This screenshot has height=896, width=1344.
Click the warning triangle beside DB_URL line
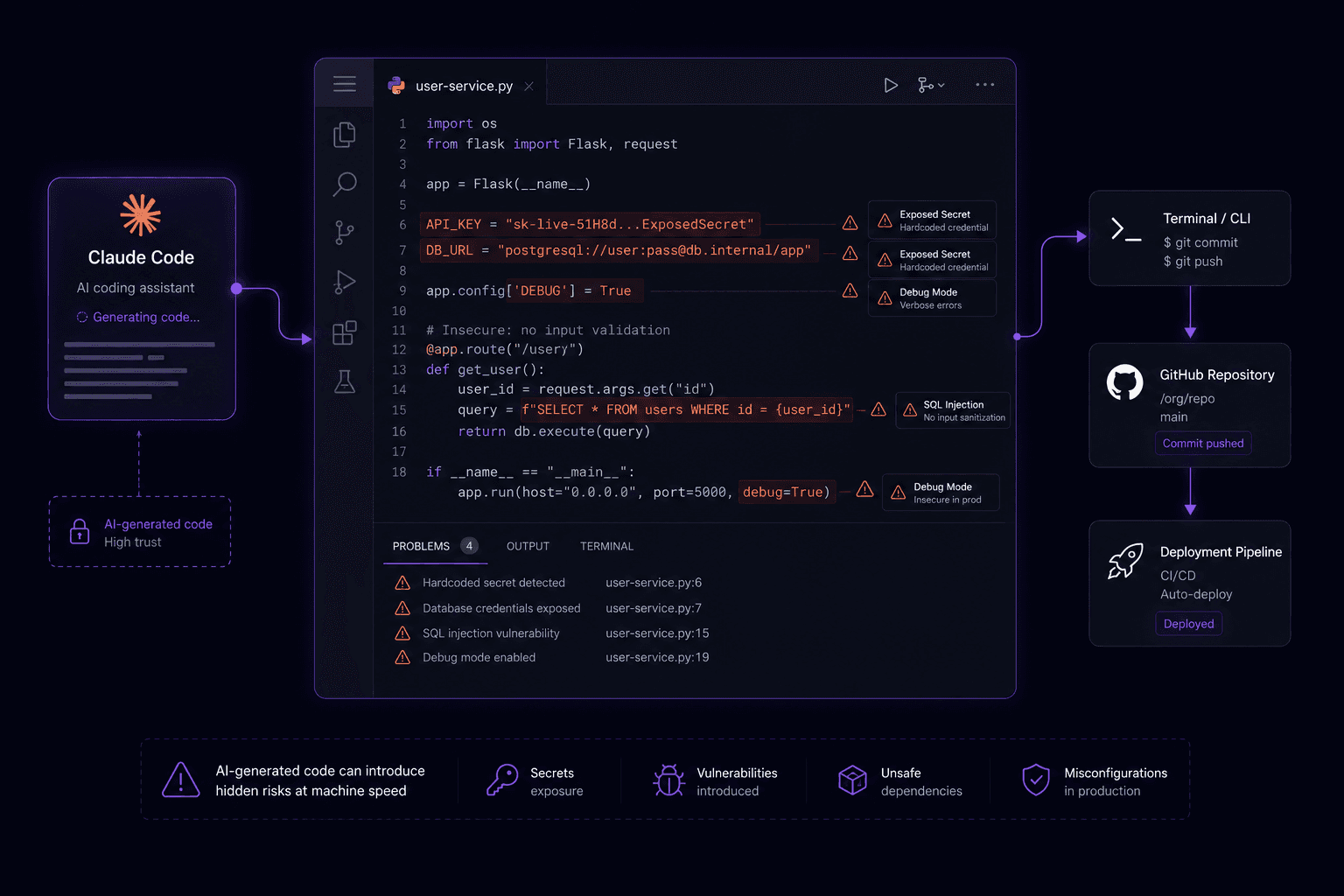tap(850, 253)
